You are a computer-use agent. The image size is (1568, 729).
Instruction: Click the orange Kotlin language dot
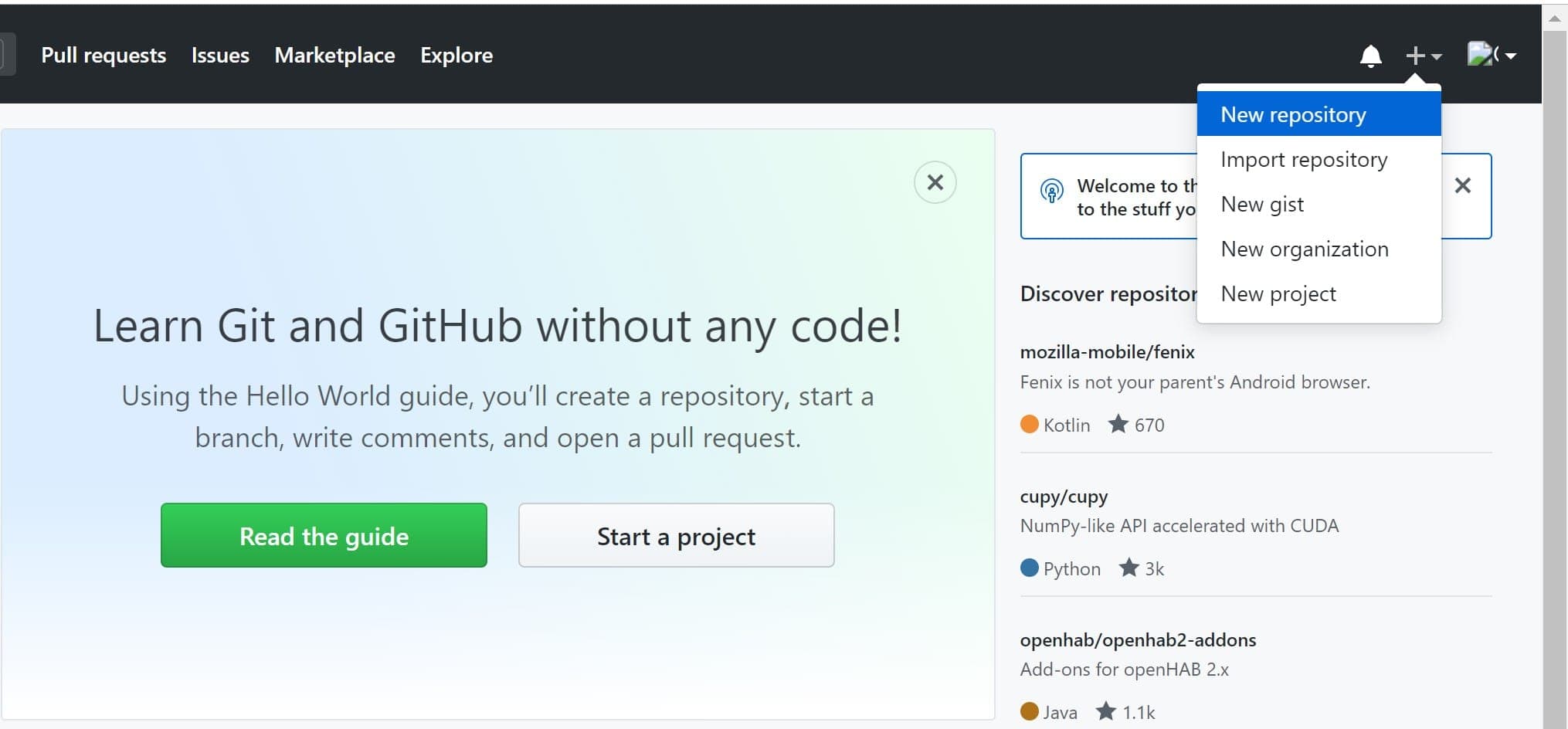pyautogui.click(x=1029, y=424)
